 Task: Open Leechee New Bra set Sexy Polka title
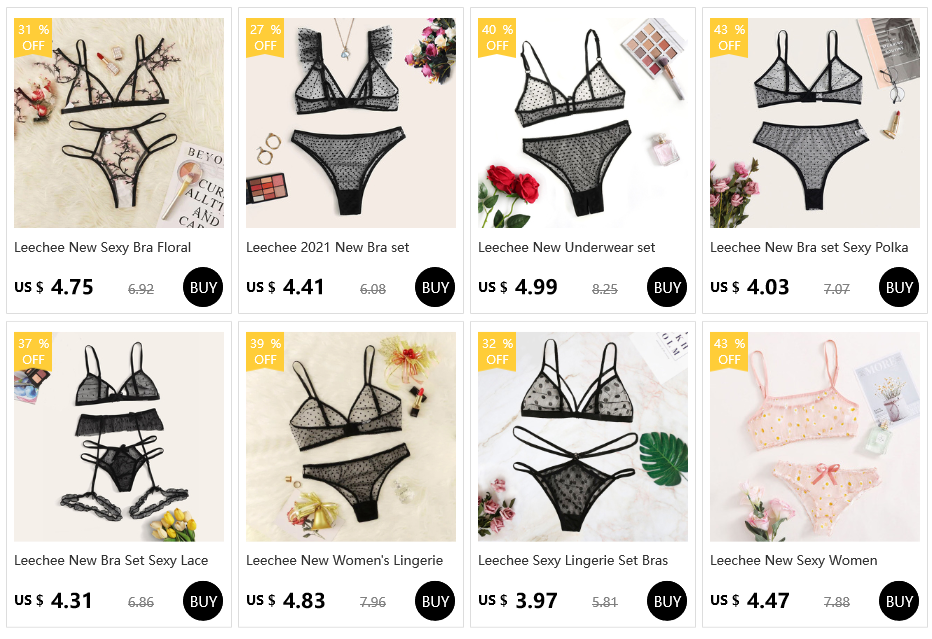(809, 247)
